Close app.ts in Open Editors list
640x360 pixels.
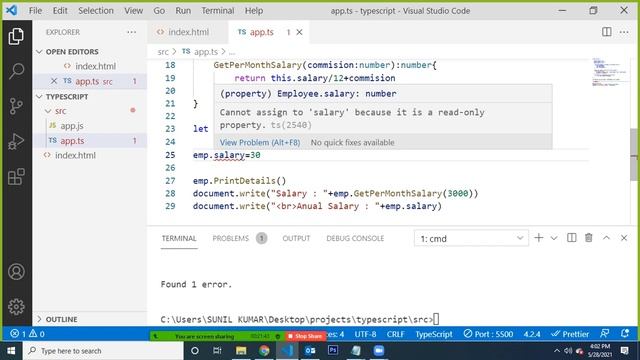coord(54,81)
